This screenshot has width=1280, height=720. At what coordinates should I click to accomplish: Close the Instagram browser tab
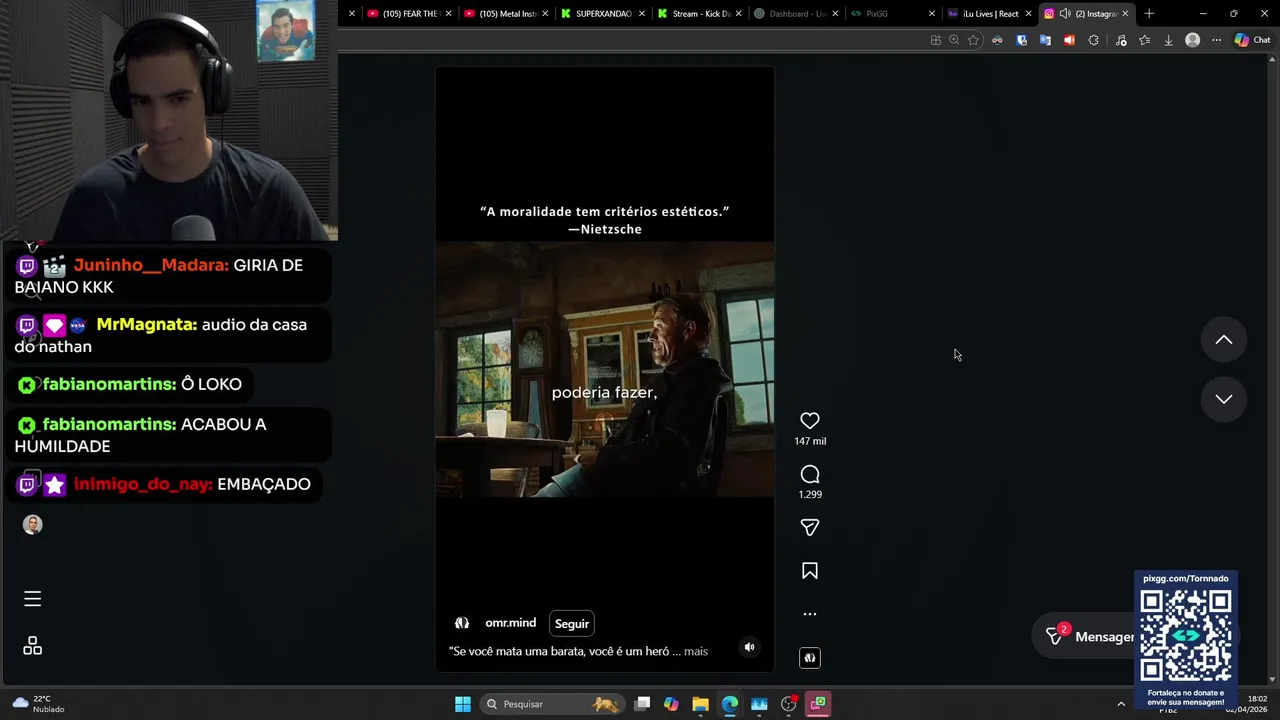1125,14
